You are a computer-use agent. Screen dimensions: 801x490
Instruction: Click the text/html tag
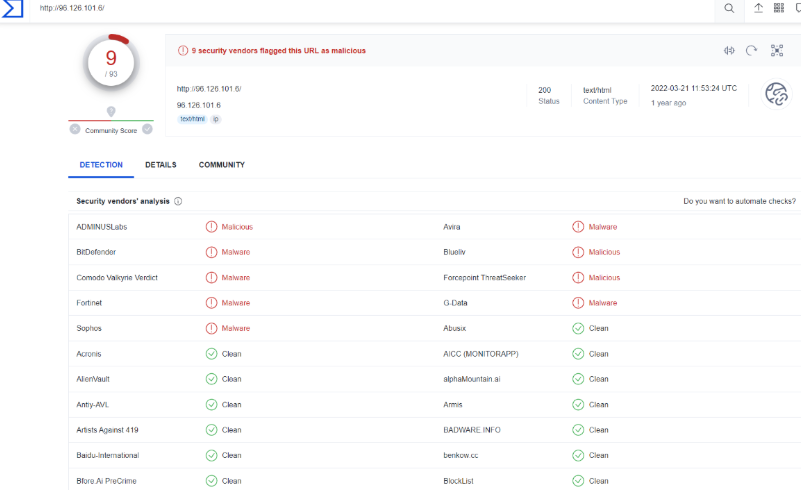(192, 119)
